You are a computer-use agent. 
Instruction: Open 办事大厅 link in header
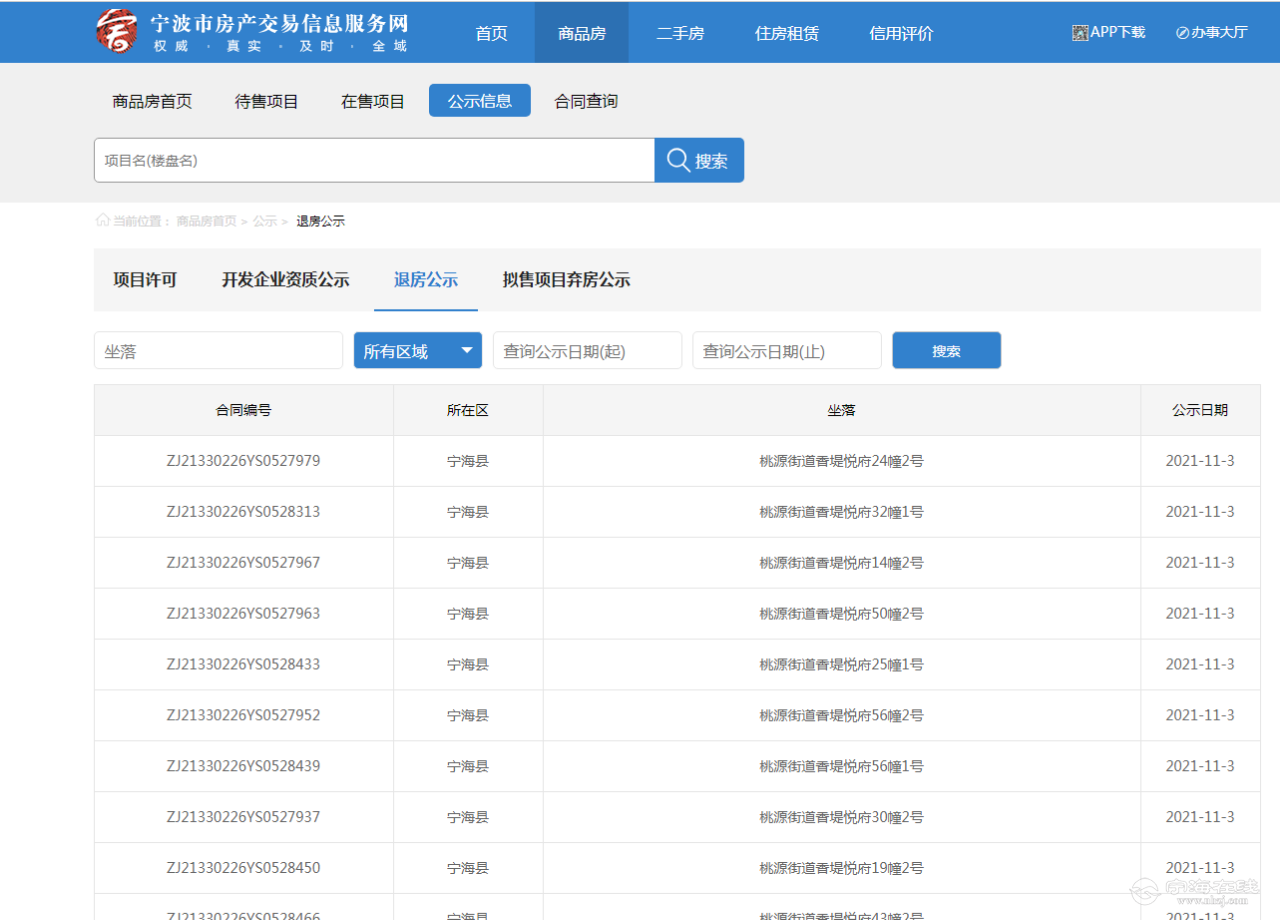(x=1211, y=32)
